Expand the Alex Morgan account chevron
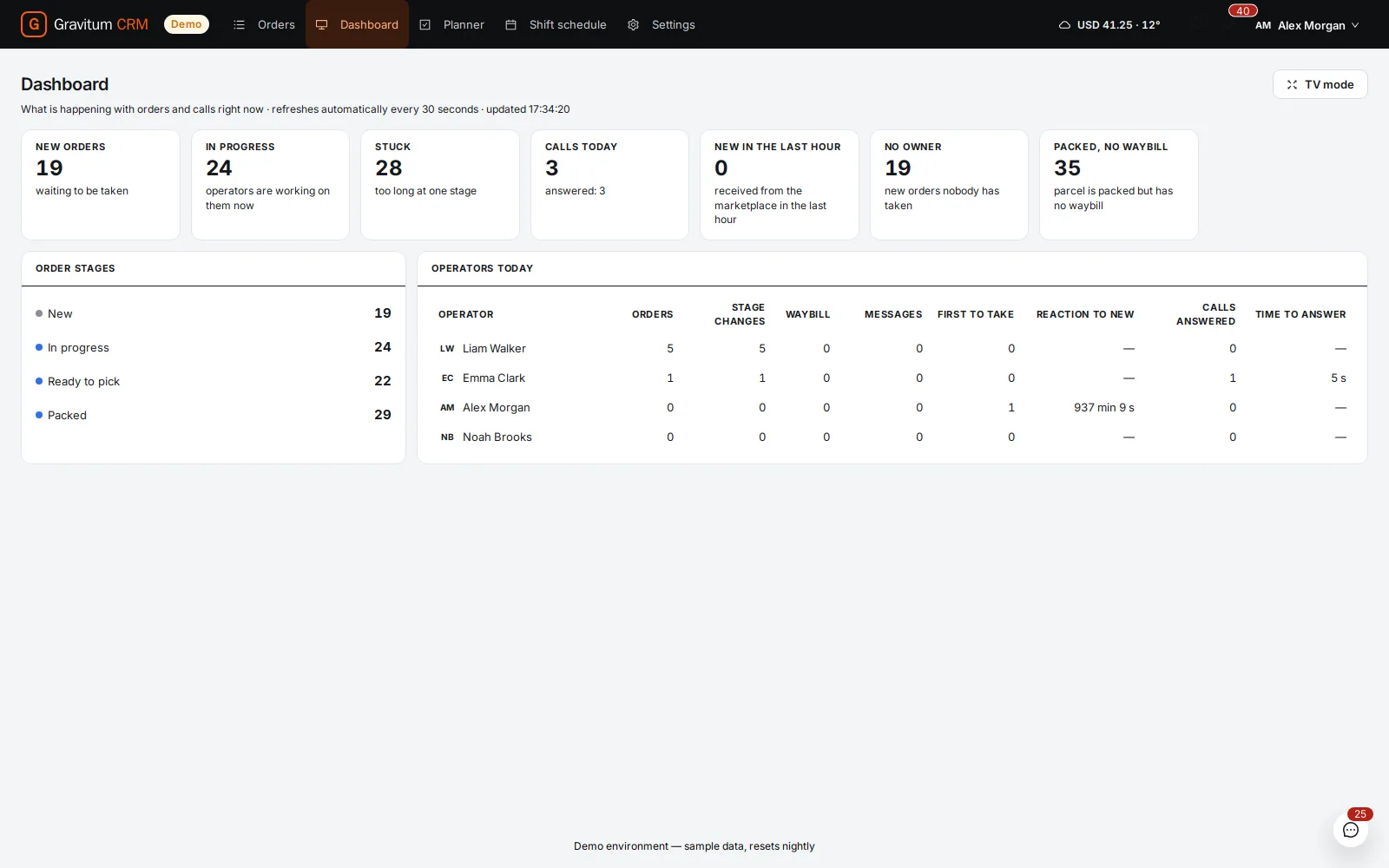Viewport: 1389px width, 868px height. (x=1355, y=25)
